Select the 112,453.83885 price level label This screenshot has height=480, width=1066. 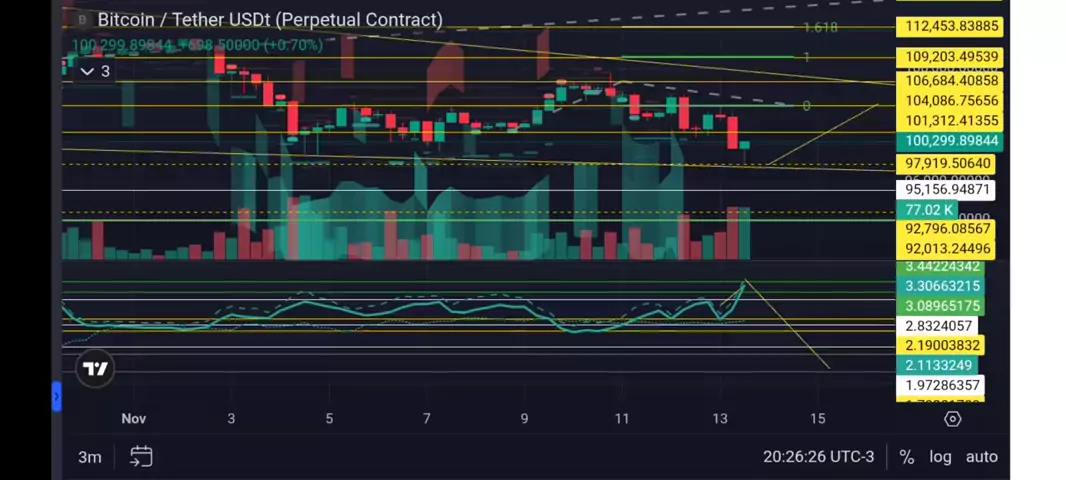coord(951,27)
